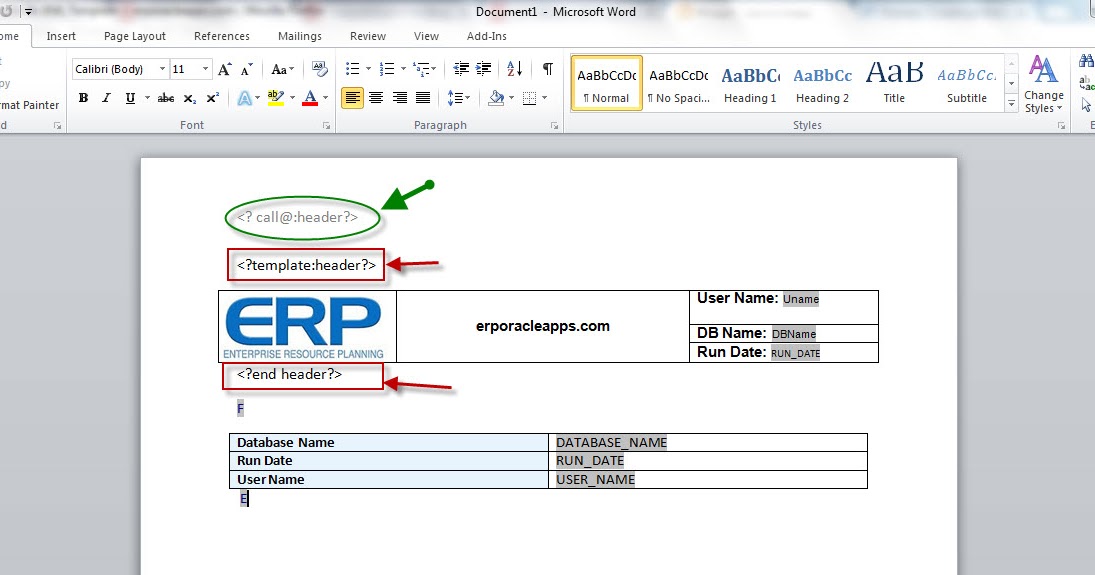The width and height of the screenshot is (1095, 575).
Task: Apply Heading 2 style
Action: tap(823, 83)
